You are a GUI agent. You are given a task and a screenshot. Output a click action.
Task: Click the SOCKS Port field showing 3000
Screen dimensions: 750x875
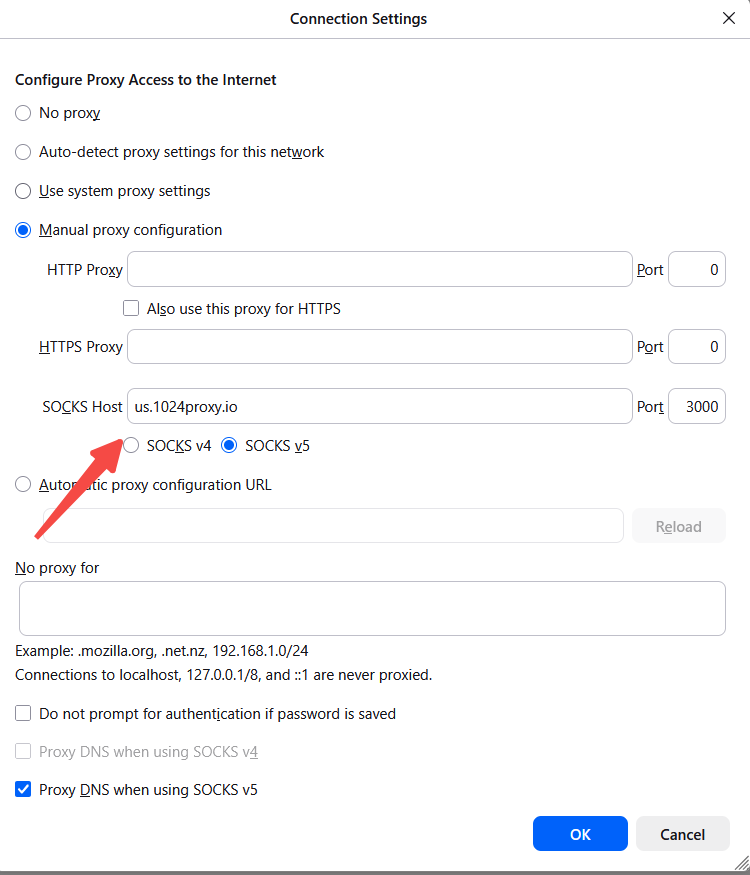(696, 407)
